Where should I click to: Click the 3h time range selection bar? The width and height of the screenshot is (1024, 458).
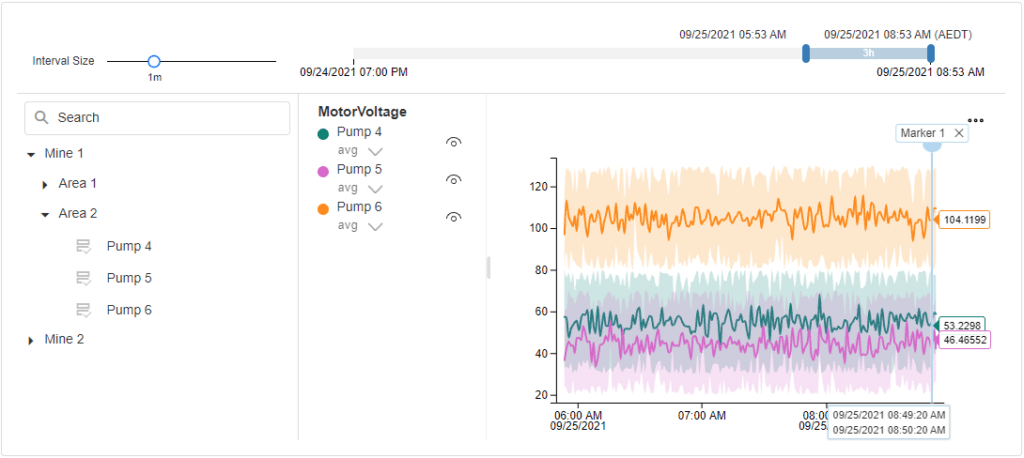point(868,52)
